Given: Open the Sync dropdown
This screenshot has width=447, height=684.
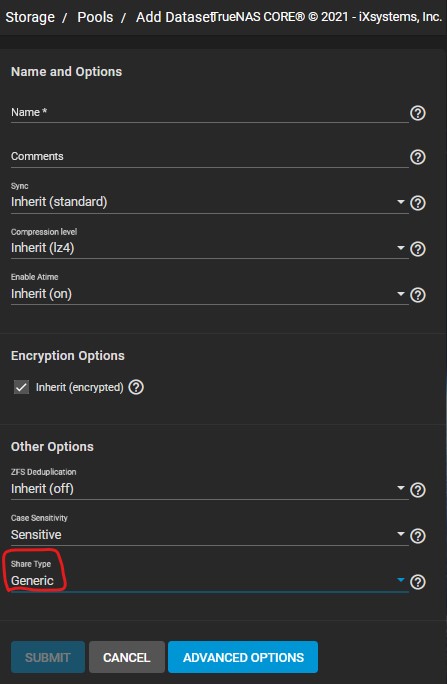Looking at the screenshot, I should (x=209, y=202).
